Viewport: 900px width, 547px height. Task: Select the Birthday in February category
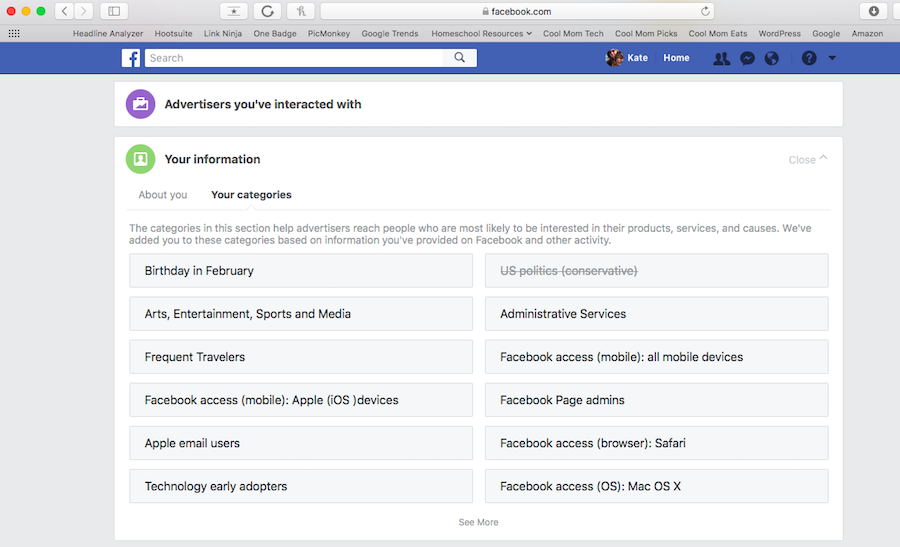[x=301, y=270]
